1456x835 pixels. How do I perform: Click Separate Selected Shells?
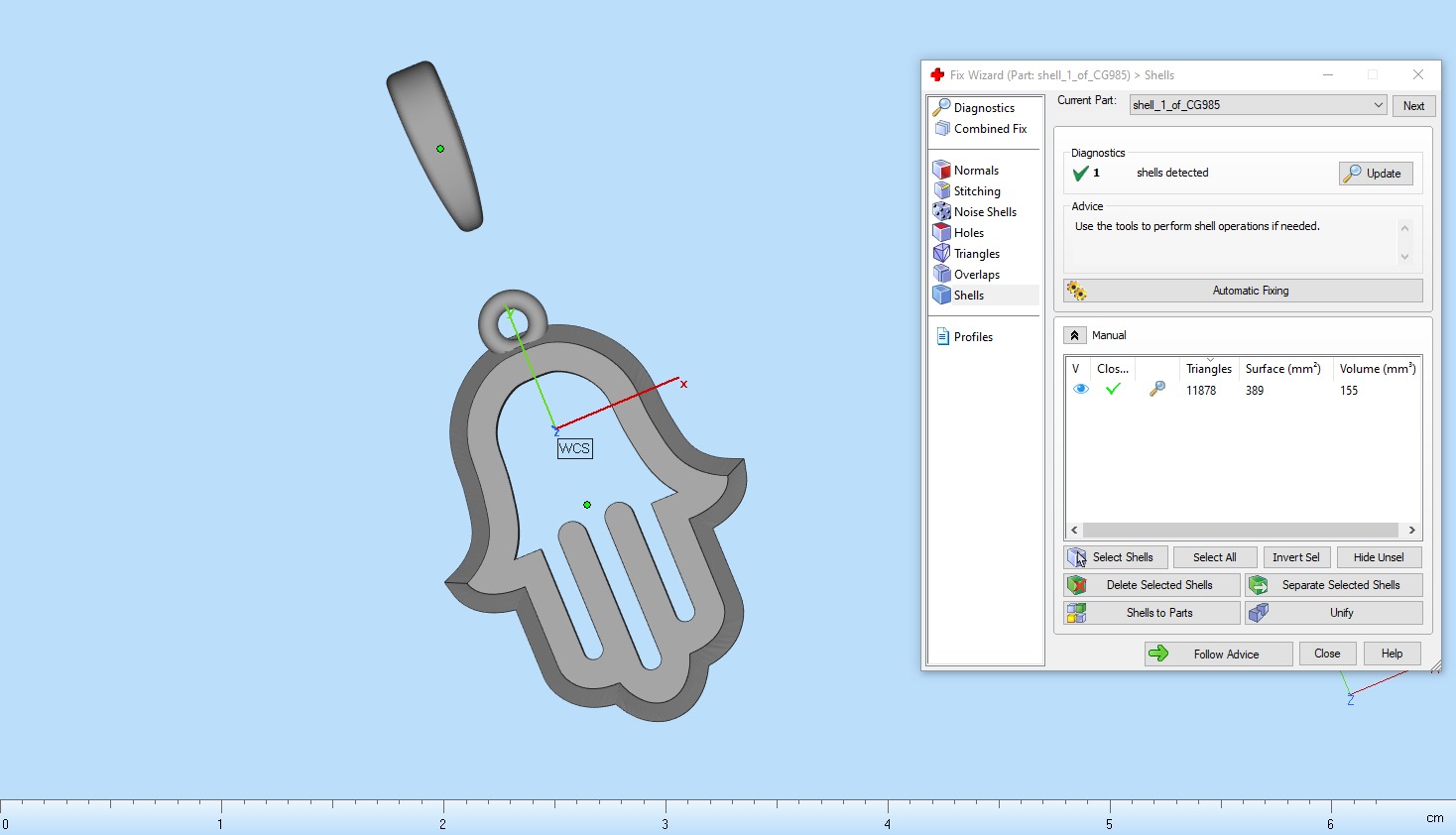[x=1334, y=585]
